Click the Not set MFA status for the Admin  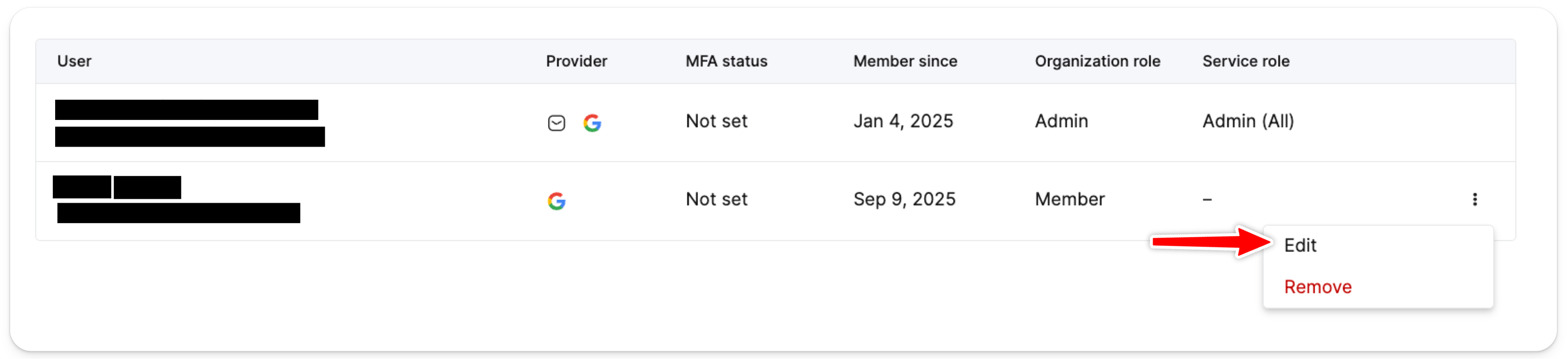click(716, 121)
